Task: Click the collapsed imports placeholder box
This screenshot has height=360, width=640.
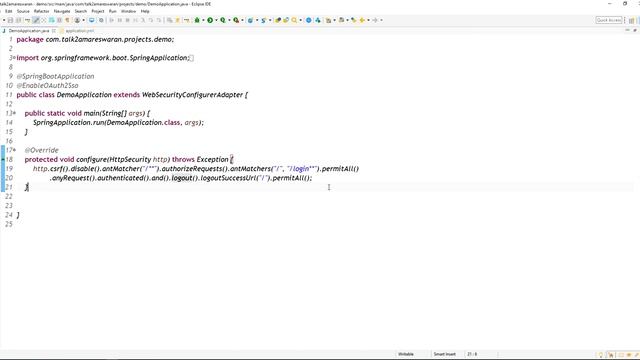Action: click(x=191, y=58)
